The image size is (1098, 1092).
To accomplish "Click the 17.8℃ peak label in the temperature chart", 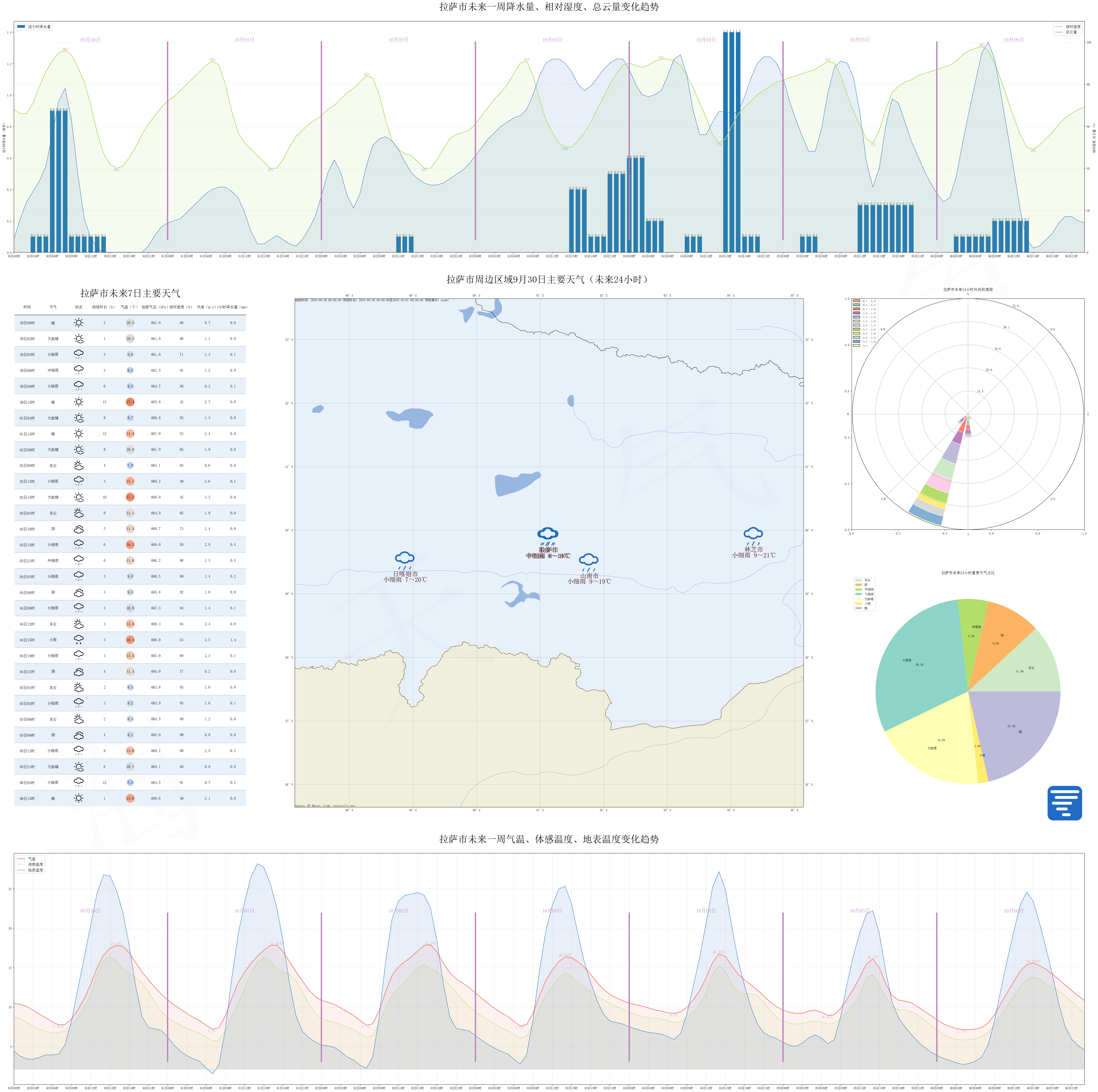I will point(116,944).
